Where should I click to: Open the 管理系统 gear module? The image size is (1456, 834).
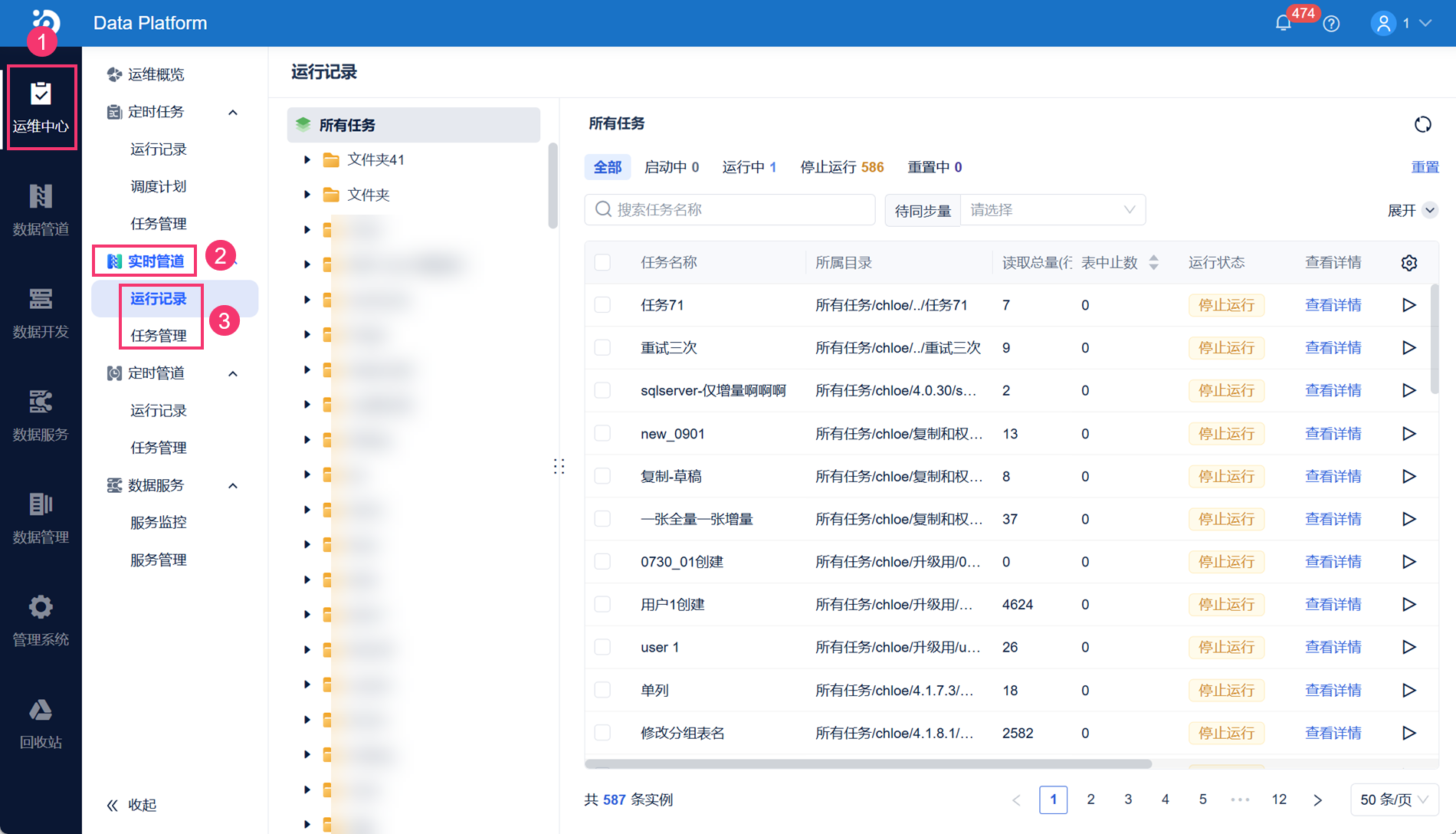(x=41, y=620)
